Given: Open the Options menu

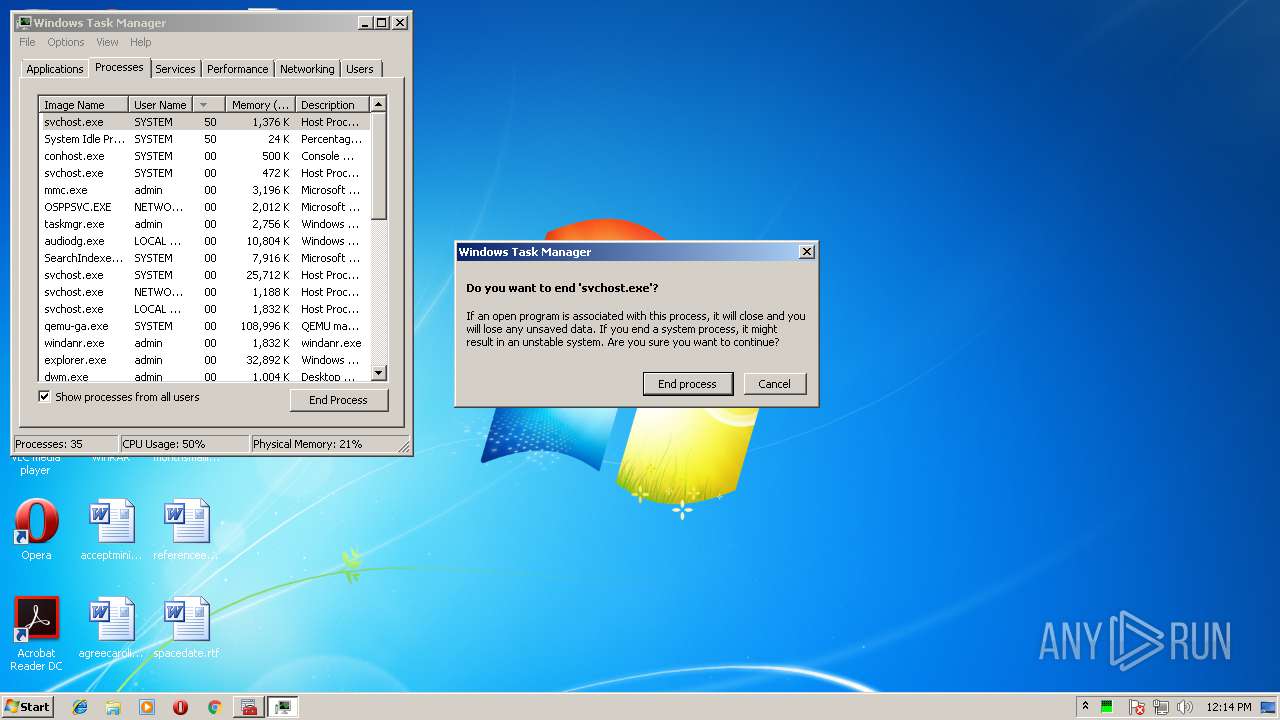Looking at the screenshot, I should (x=66, y=42).
